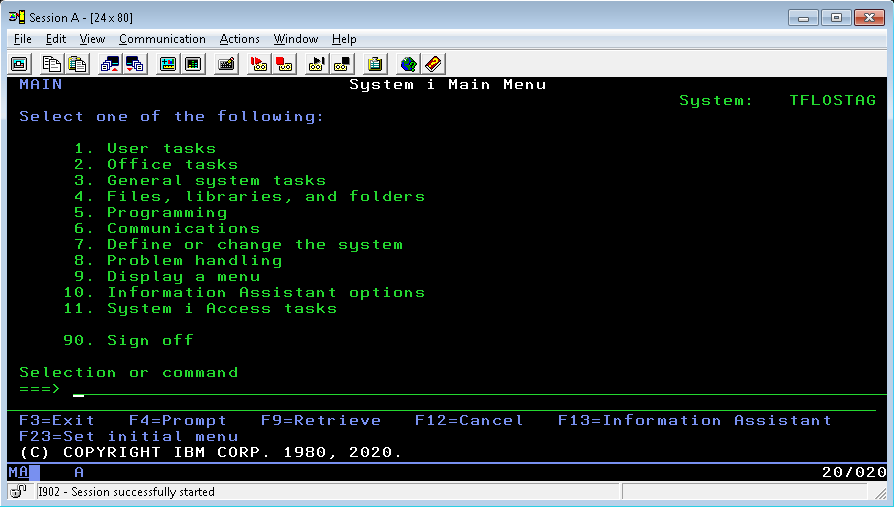Quit macro using black square cassette icon
The height and width of the screenshot is (507, 894).
342,64
